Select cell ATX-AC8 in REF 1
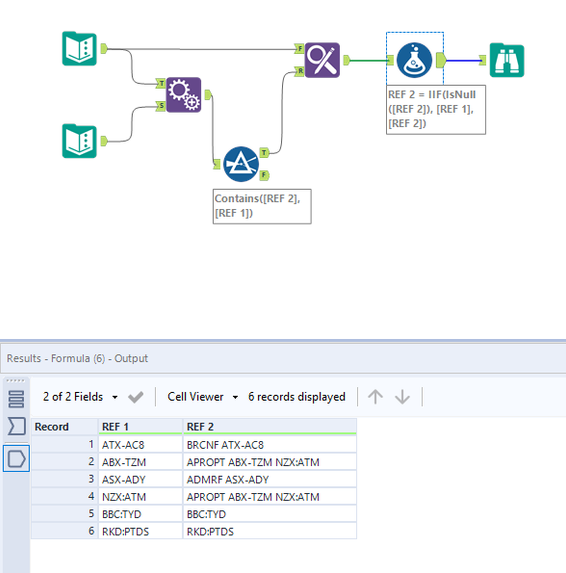 140,445
